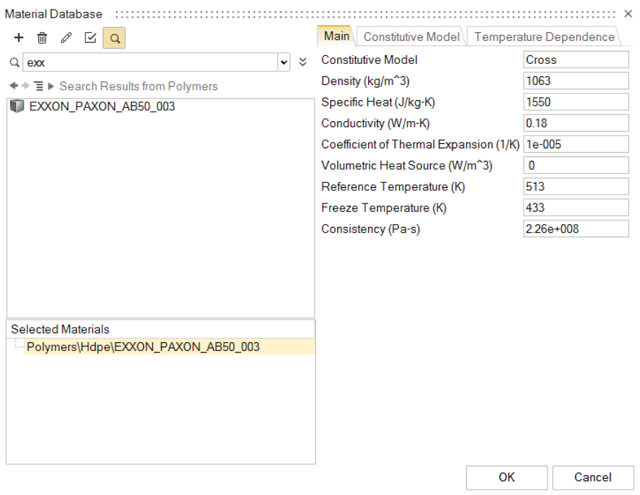Click the add material plus icon

point(18,38)
